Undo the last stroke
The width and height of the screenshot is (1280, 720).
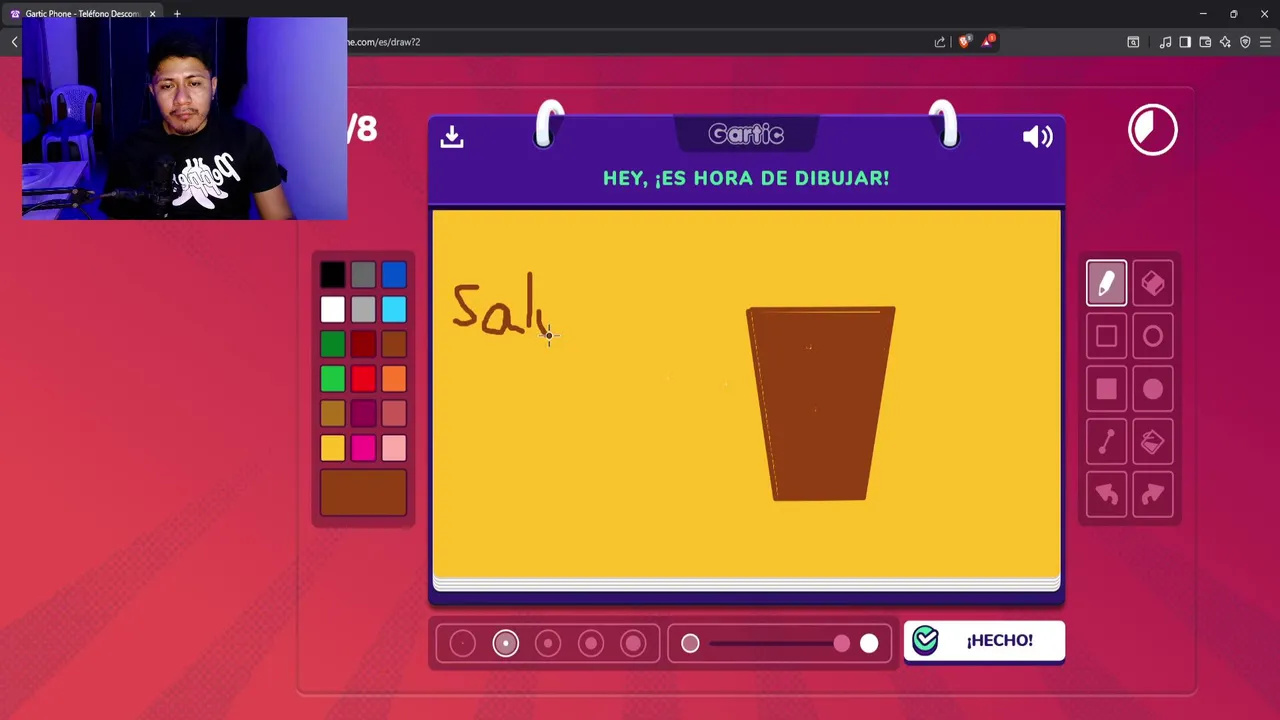tap(1106, 494)
